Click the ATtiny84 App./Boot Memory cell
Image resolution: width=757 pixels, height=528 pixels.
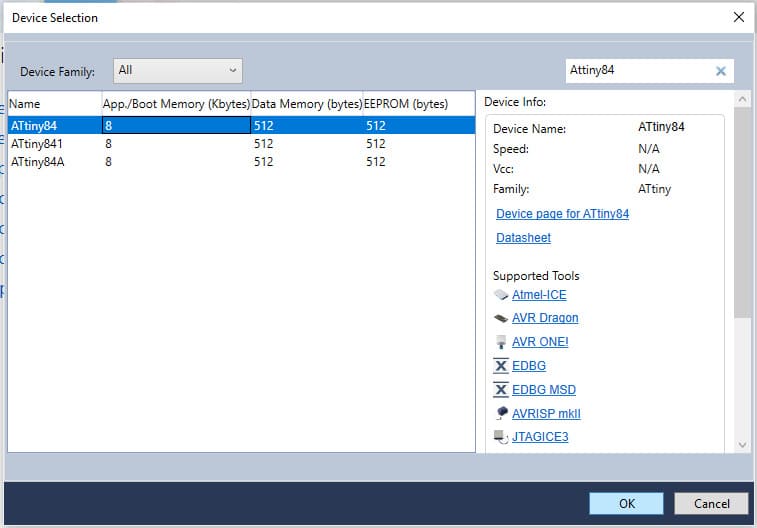[x=176, y=125]
